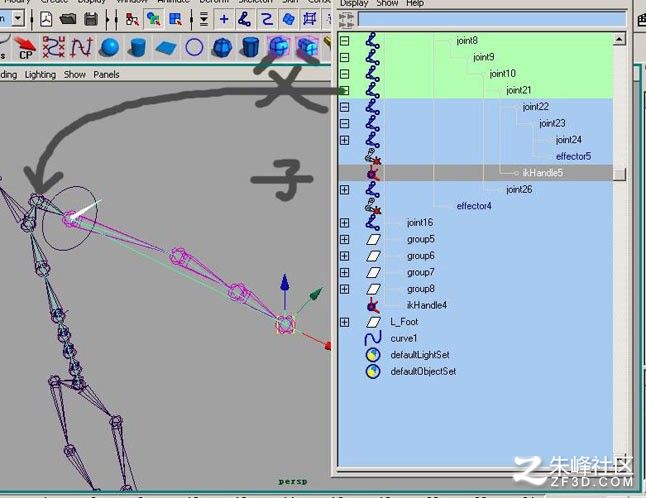Expand the group6 node in Outliner

[x=344, y=256]
